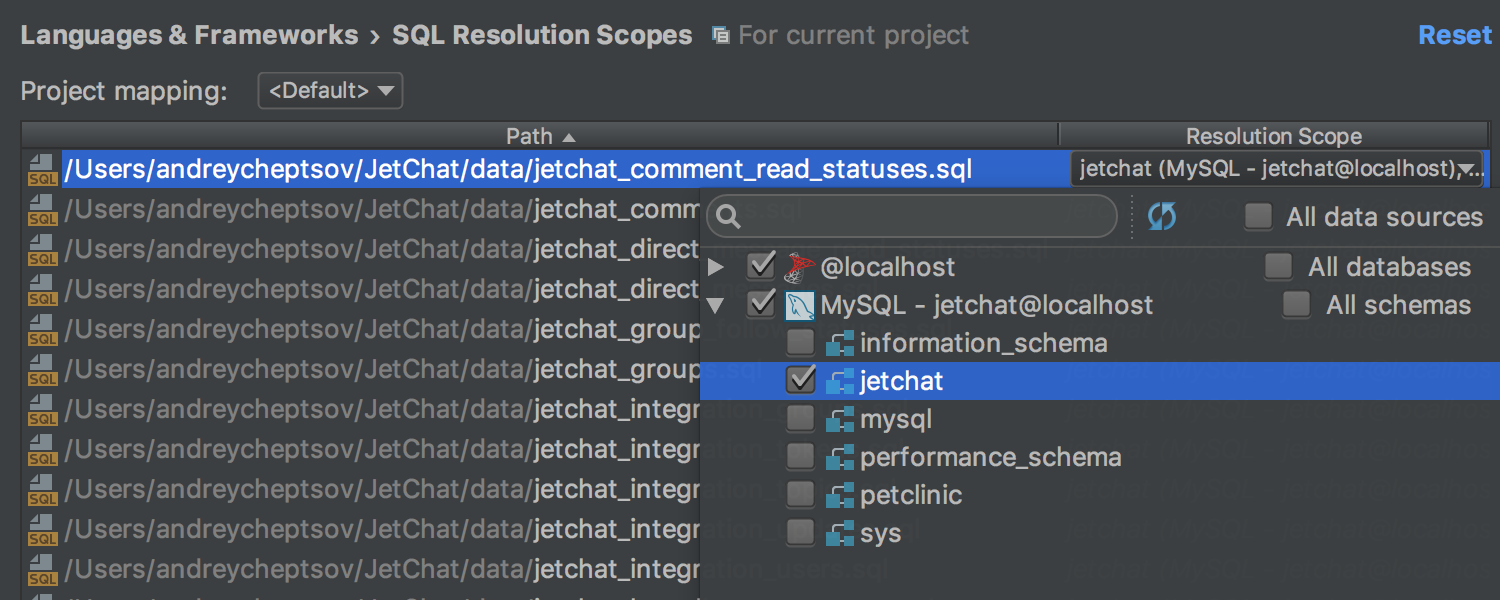Collapse the MySQL - jetchat@localhost node
The width and height of the screenshot is (1500, 600).
(x=716, y=306)
